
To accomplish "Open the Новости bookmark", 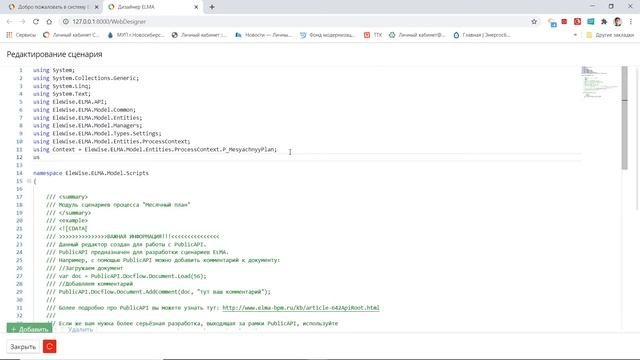I will pos(264,35).
